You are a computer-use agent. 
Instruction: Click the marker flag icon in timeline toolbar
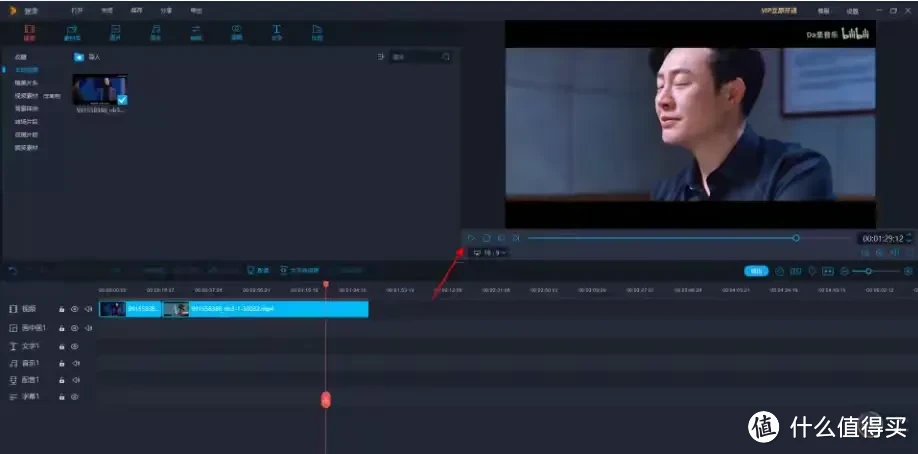[x=812, y=271]
